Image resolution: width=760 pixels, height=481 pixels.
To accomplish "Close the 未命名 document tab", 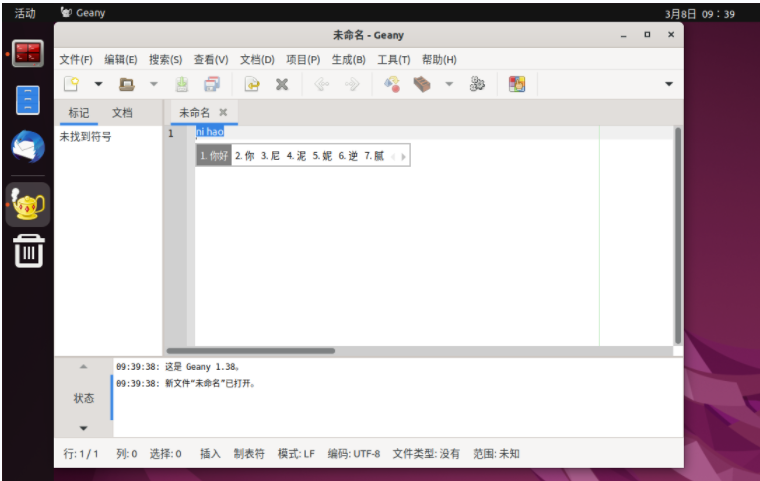I will [x=223, y=112].
